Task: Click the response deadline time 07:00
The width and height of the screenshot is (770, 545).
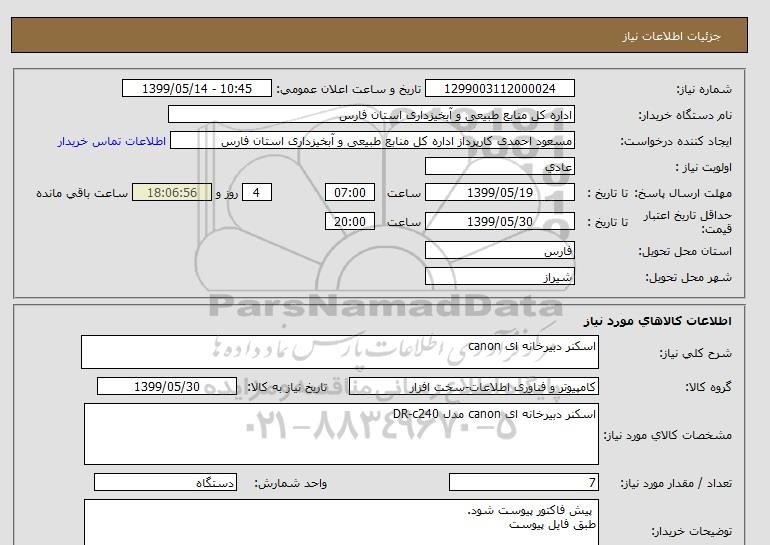Action: (350, 192)
